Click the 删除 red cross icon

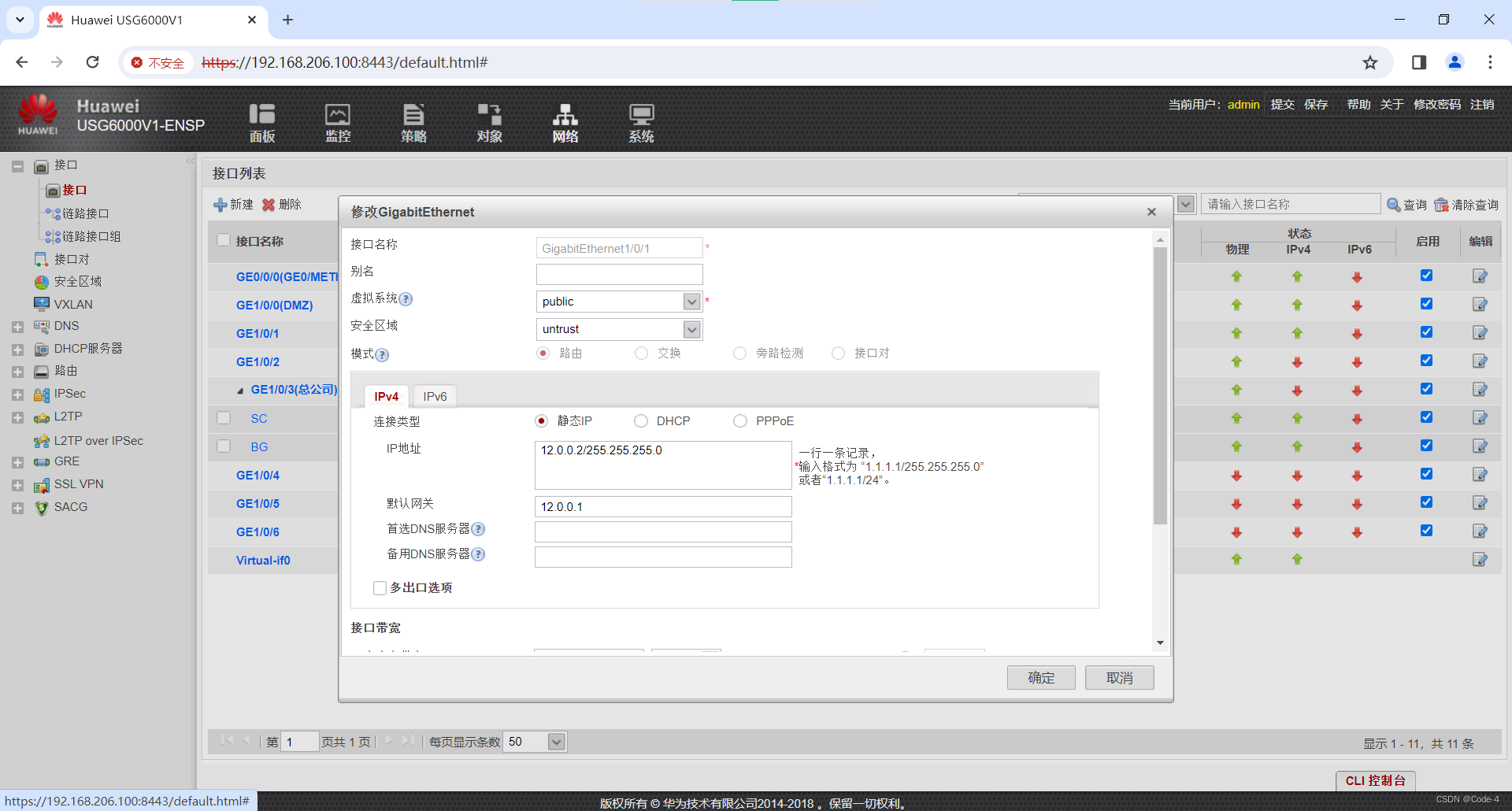[x=269, y=205]
